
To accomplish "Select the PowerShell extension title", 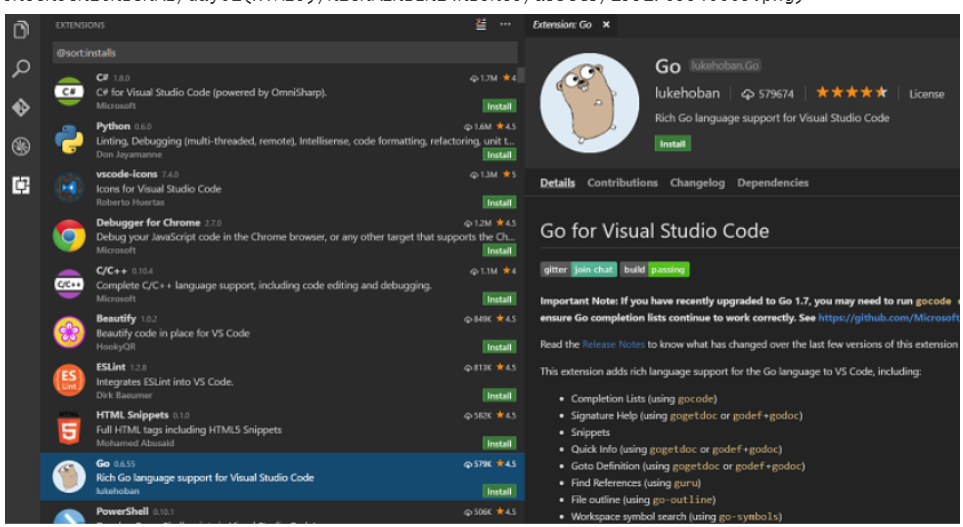I will click(122, 511).
